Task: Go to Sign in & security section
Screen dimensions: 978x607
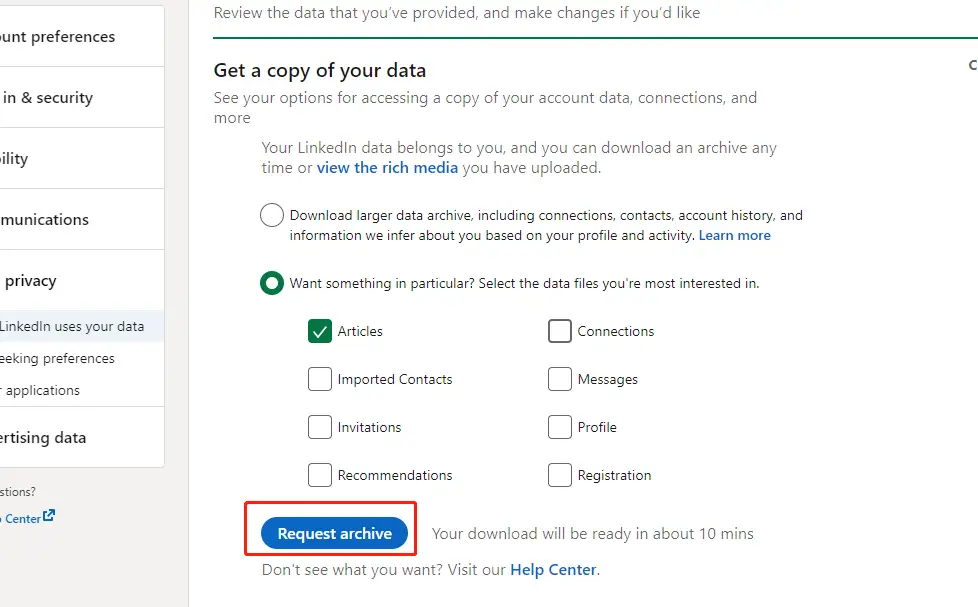Action: 48,98
